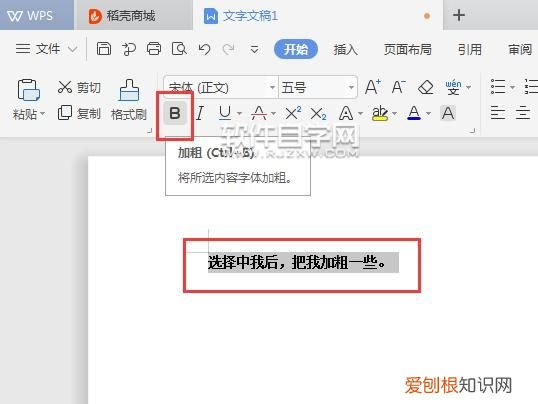
Task: Click plus to add new tab
Action: (x=459, y=15)
